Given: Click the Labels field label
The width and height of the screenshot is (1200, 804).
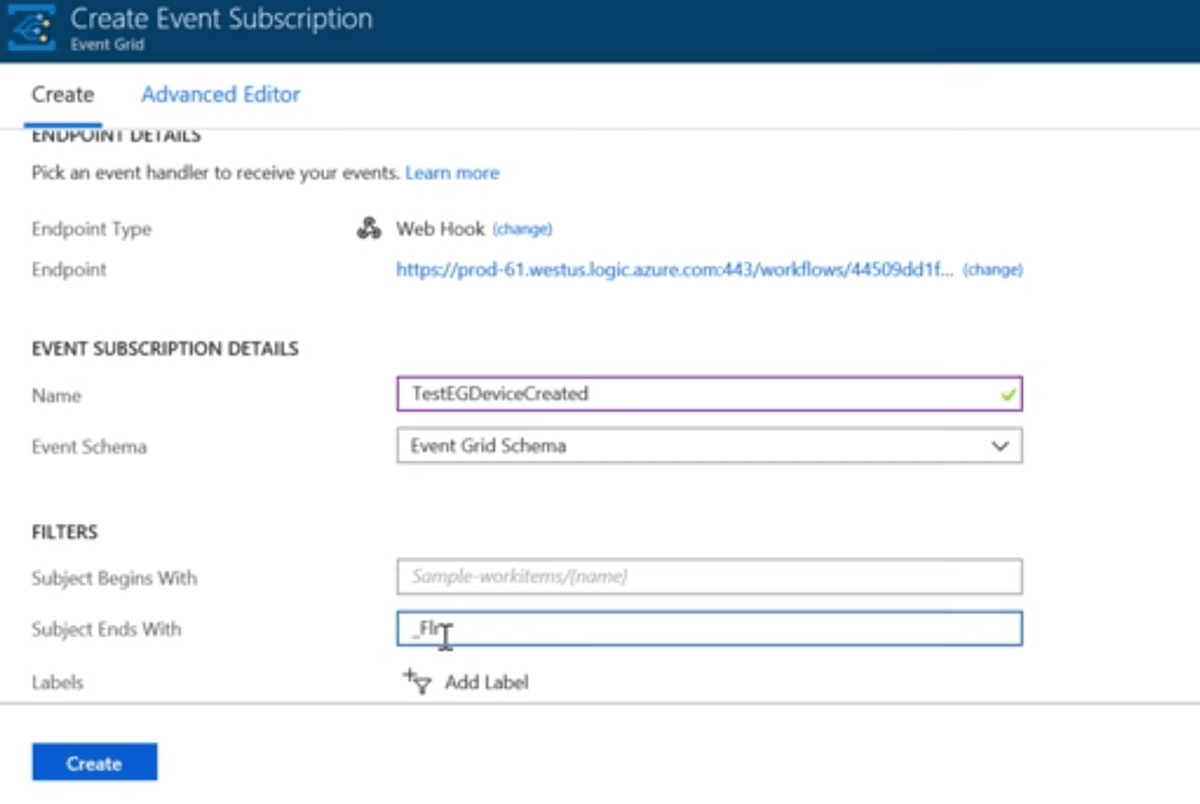Looking at the screenshot, I should (x=58, y=683).
